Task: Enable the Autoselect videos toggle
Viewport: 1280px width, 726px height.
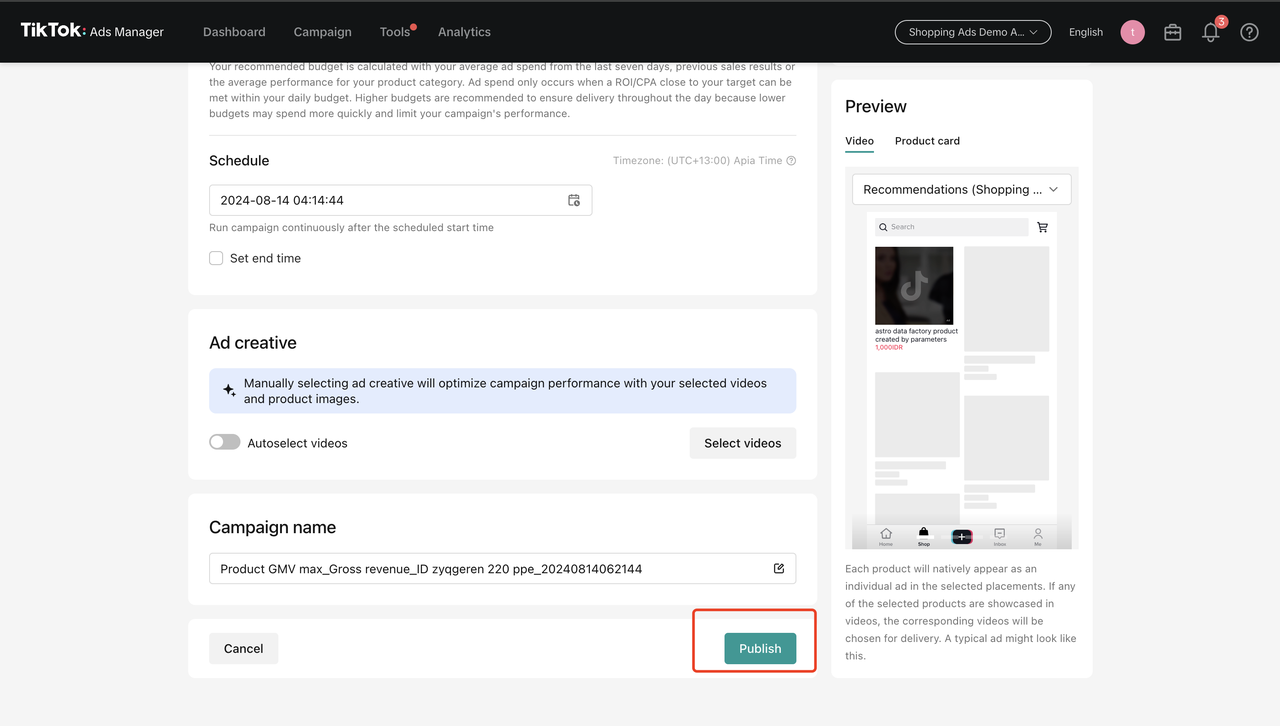Action: 225,442
